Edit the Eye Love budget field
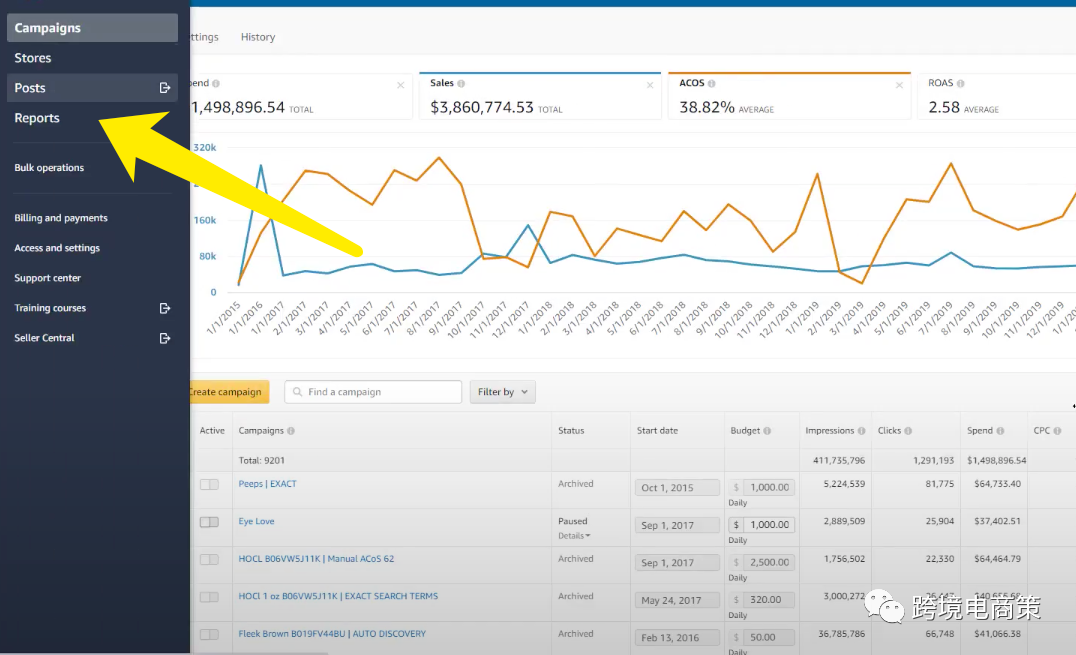The width and height of the screenshot is (1076, 655). click(x=769, y=525)
